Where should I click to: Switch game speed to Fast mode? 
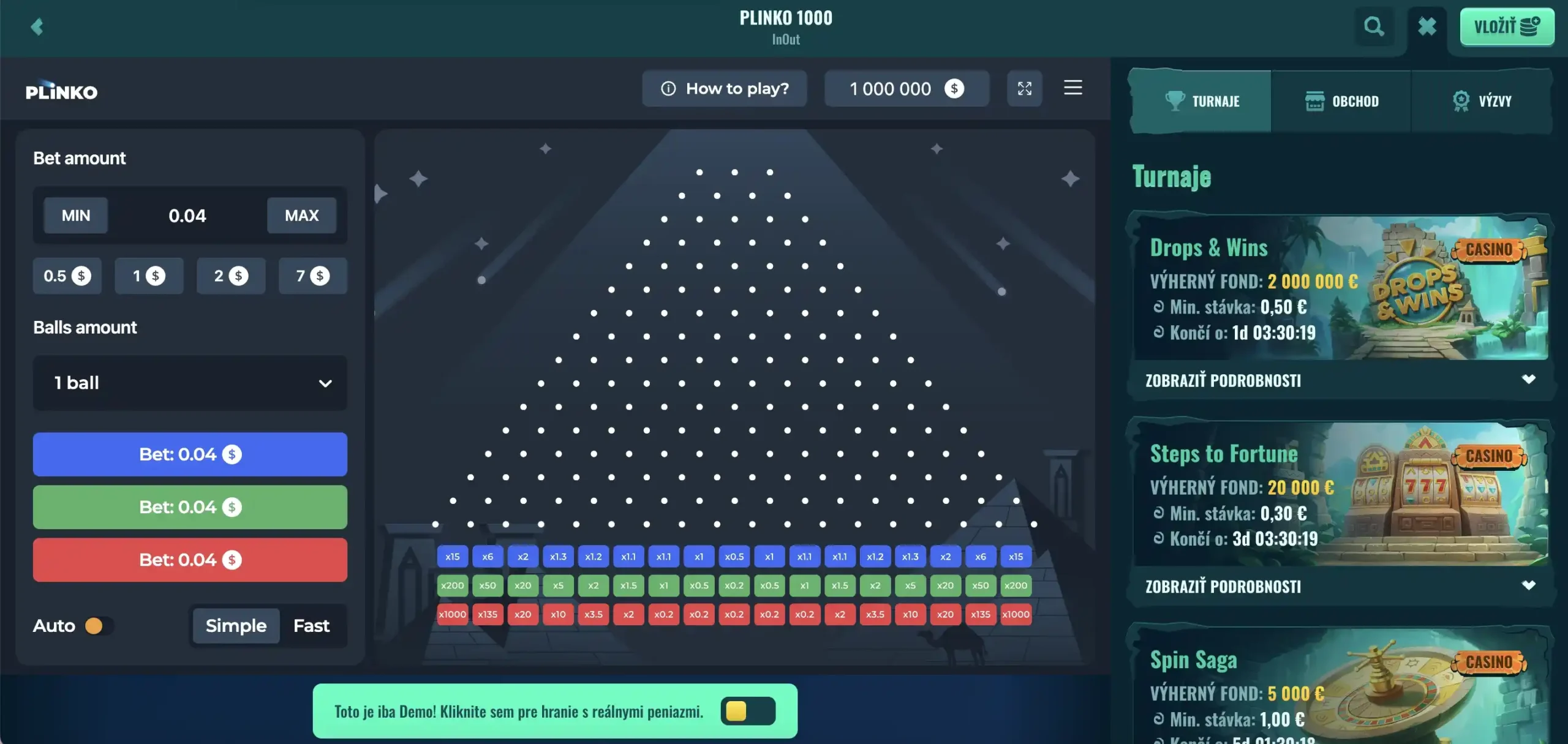coord(312,625)
